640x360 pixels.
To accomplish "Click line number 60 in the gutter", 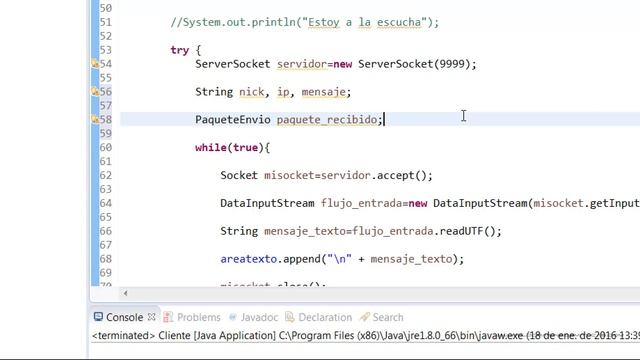I will [106, 147].
